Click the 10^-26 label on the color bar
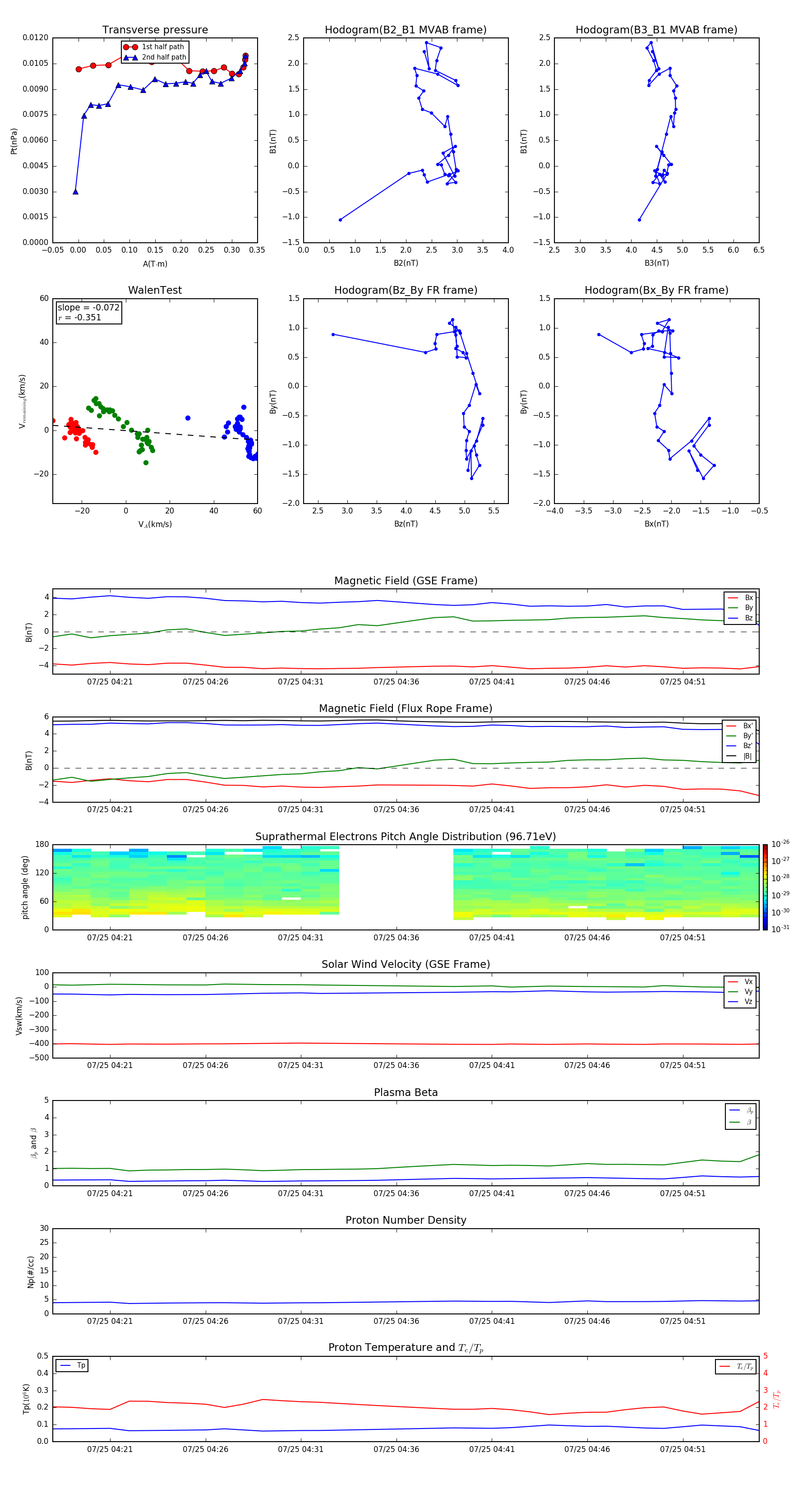 [780, 844]
